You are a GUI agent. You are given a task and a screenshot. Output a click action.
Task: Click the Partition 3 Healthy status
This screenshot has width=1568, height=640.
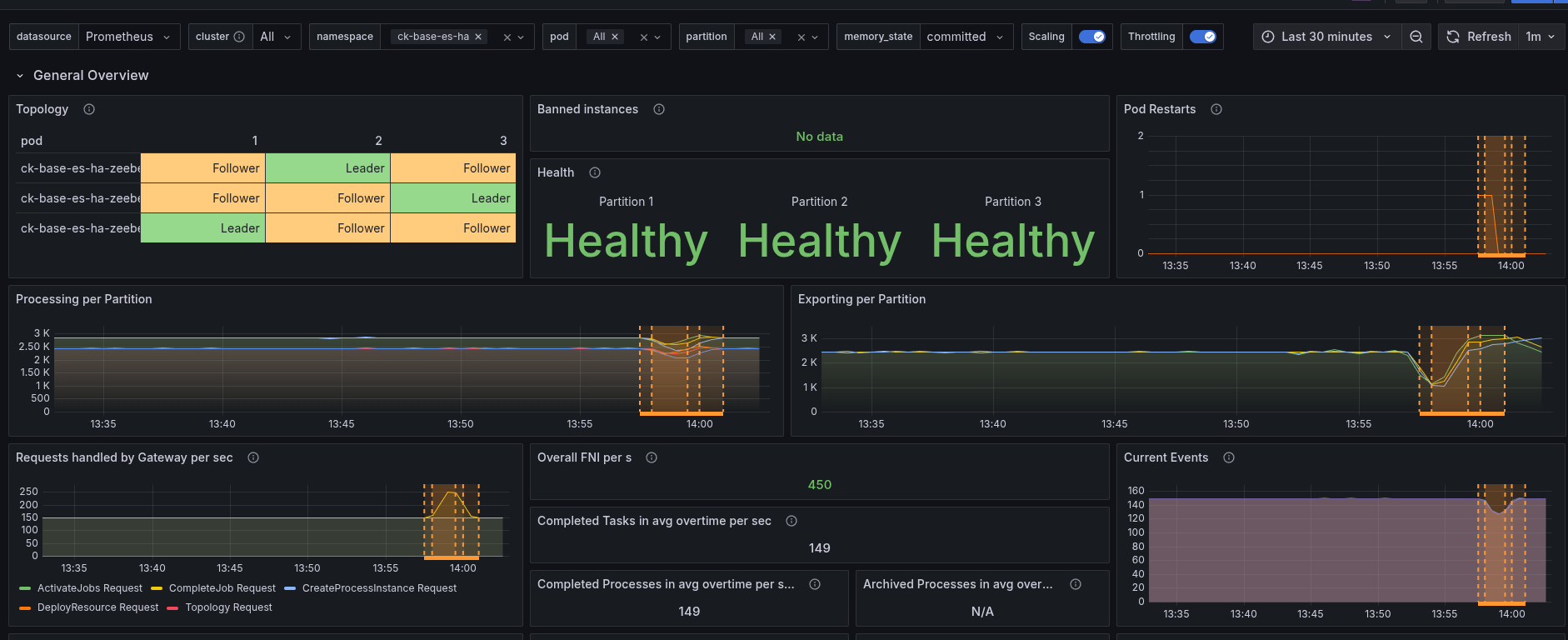pos(1013,242)
